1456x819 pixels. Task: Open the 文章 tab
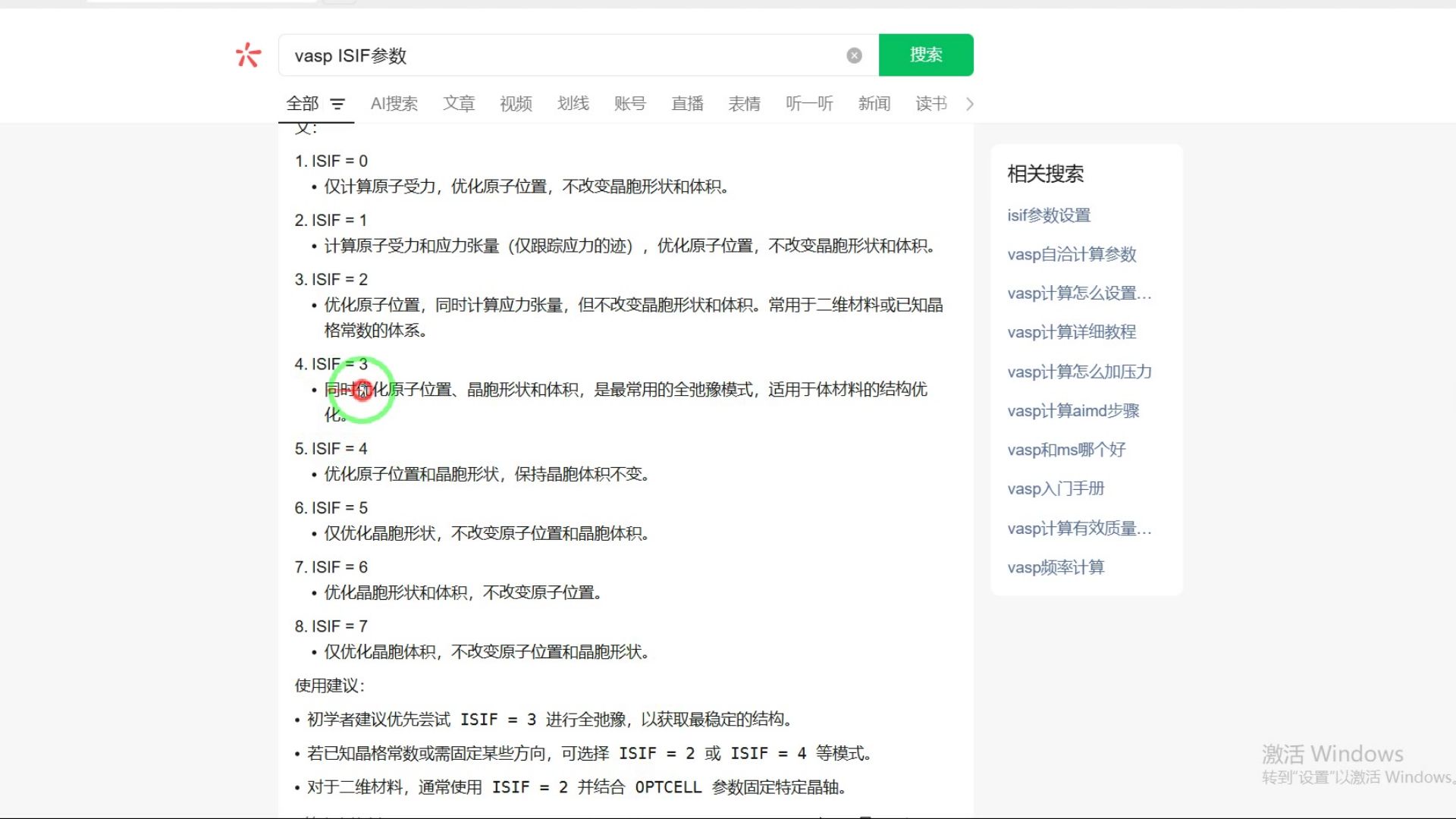(459, 104)
